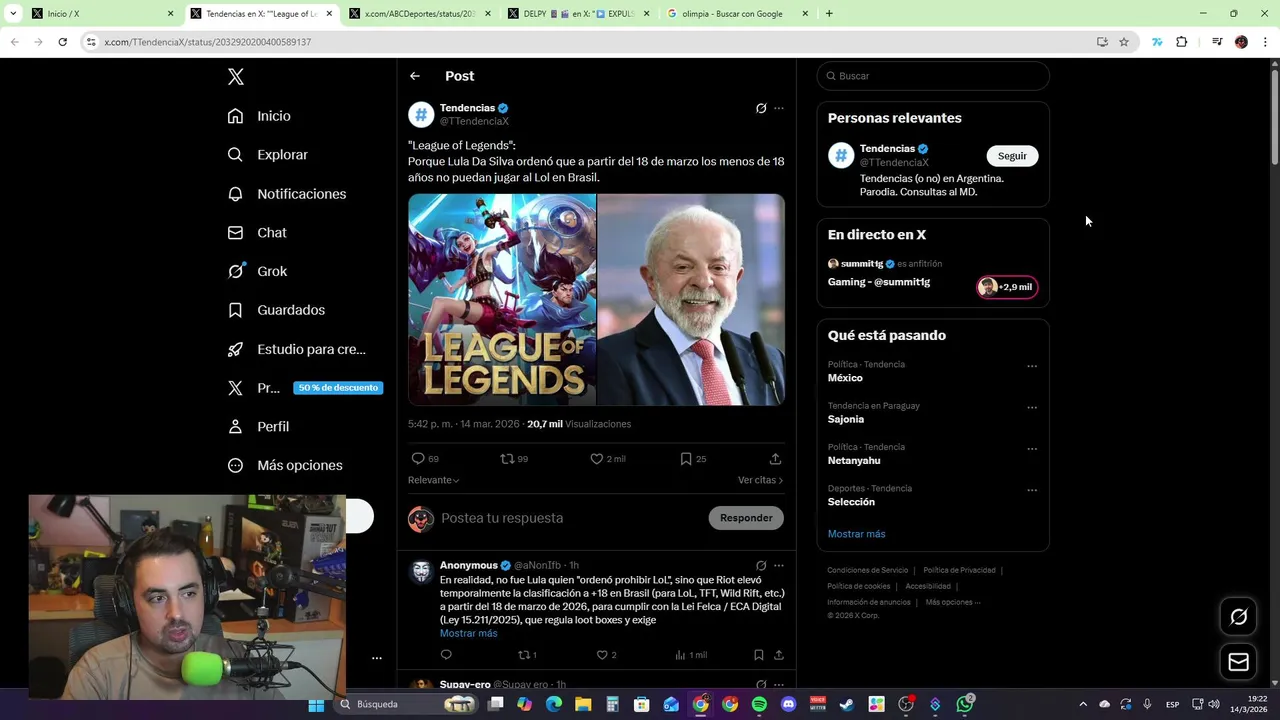Open Windows Start menu
1280x720 pixels.
[316, 704]
